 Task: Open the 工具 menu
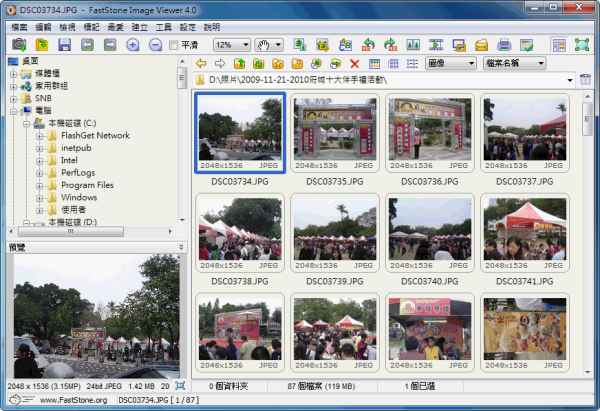(x=163, y=27)
